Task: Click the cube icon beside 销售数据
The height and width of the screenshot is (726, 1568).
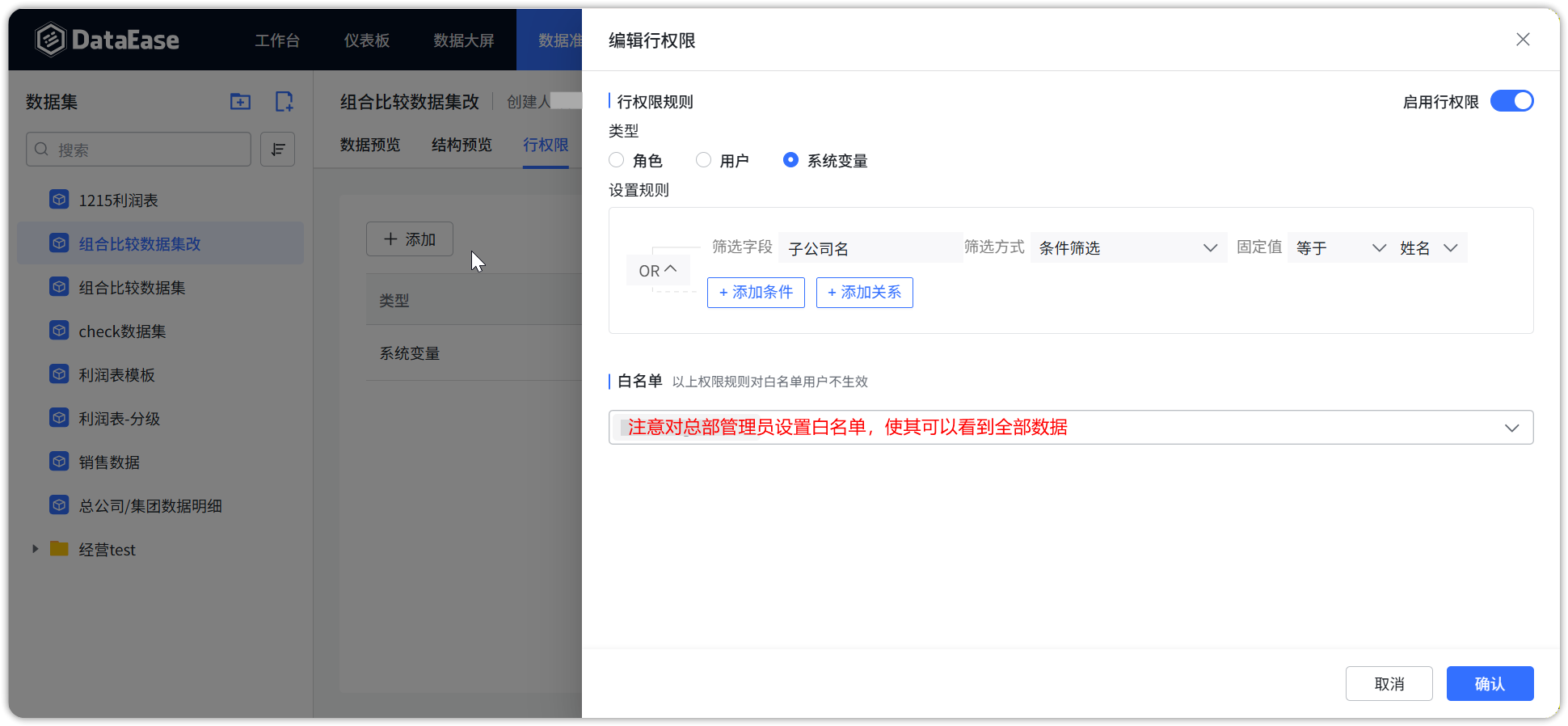Action: (x=59, y=462)
